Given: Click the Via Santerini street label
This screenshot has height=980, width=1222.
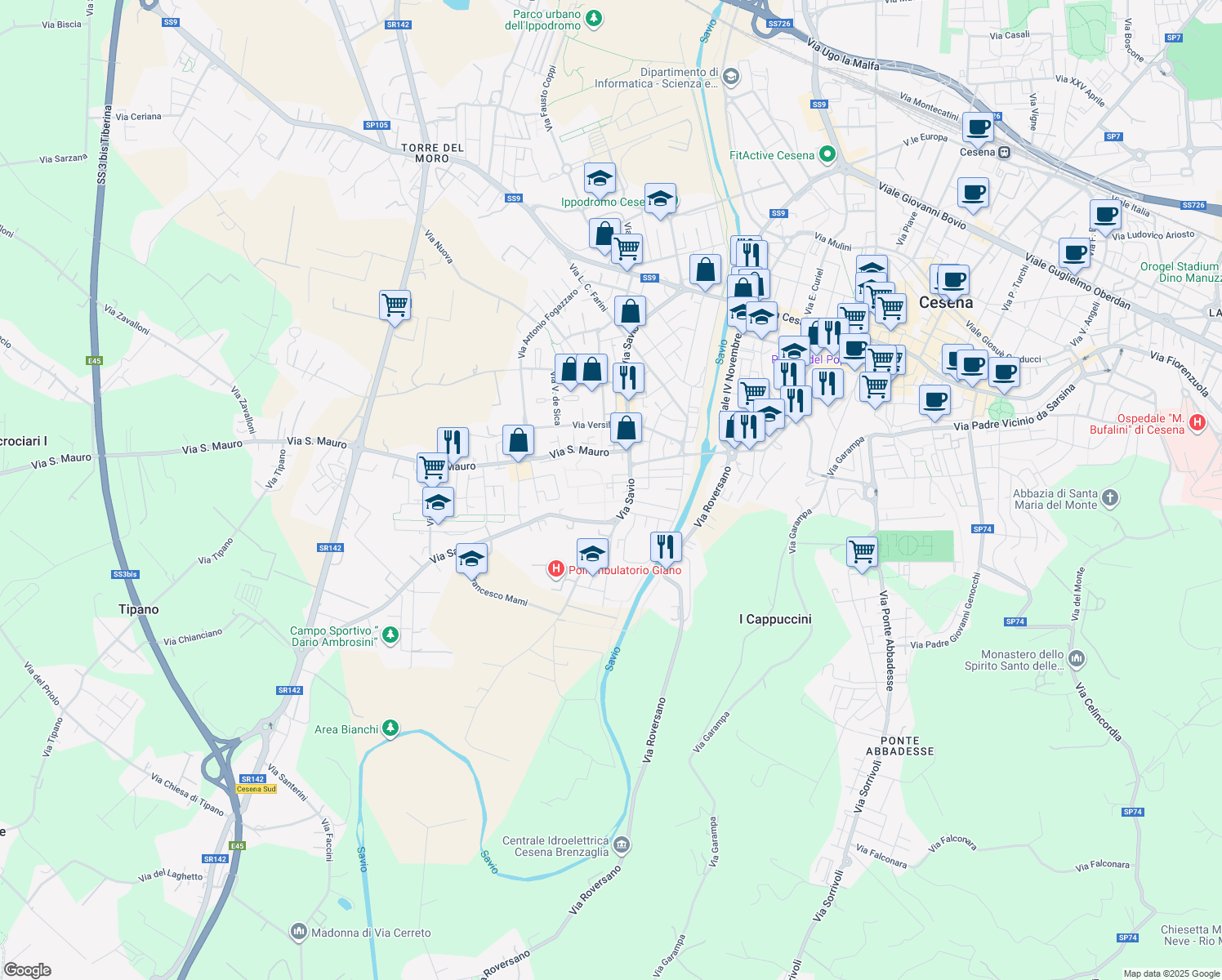Looking at the screenshot, I should (287, 782).
